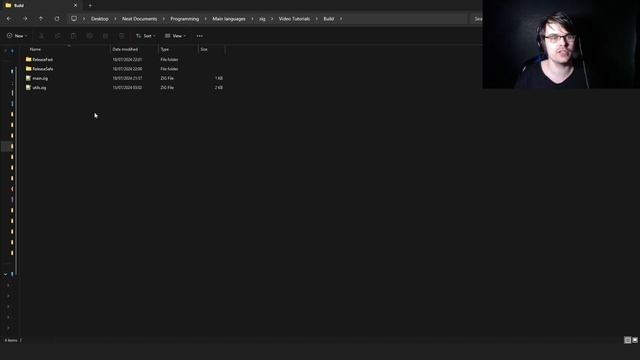
Task: Navigate to zig in breadcrumb
Action: pos(262,19)
